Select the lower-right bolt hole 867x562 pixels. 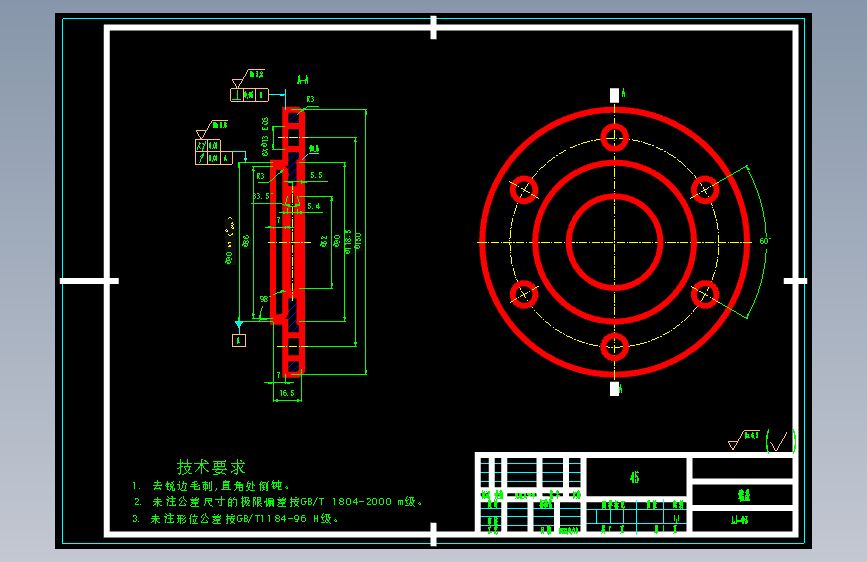(705, 294)
